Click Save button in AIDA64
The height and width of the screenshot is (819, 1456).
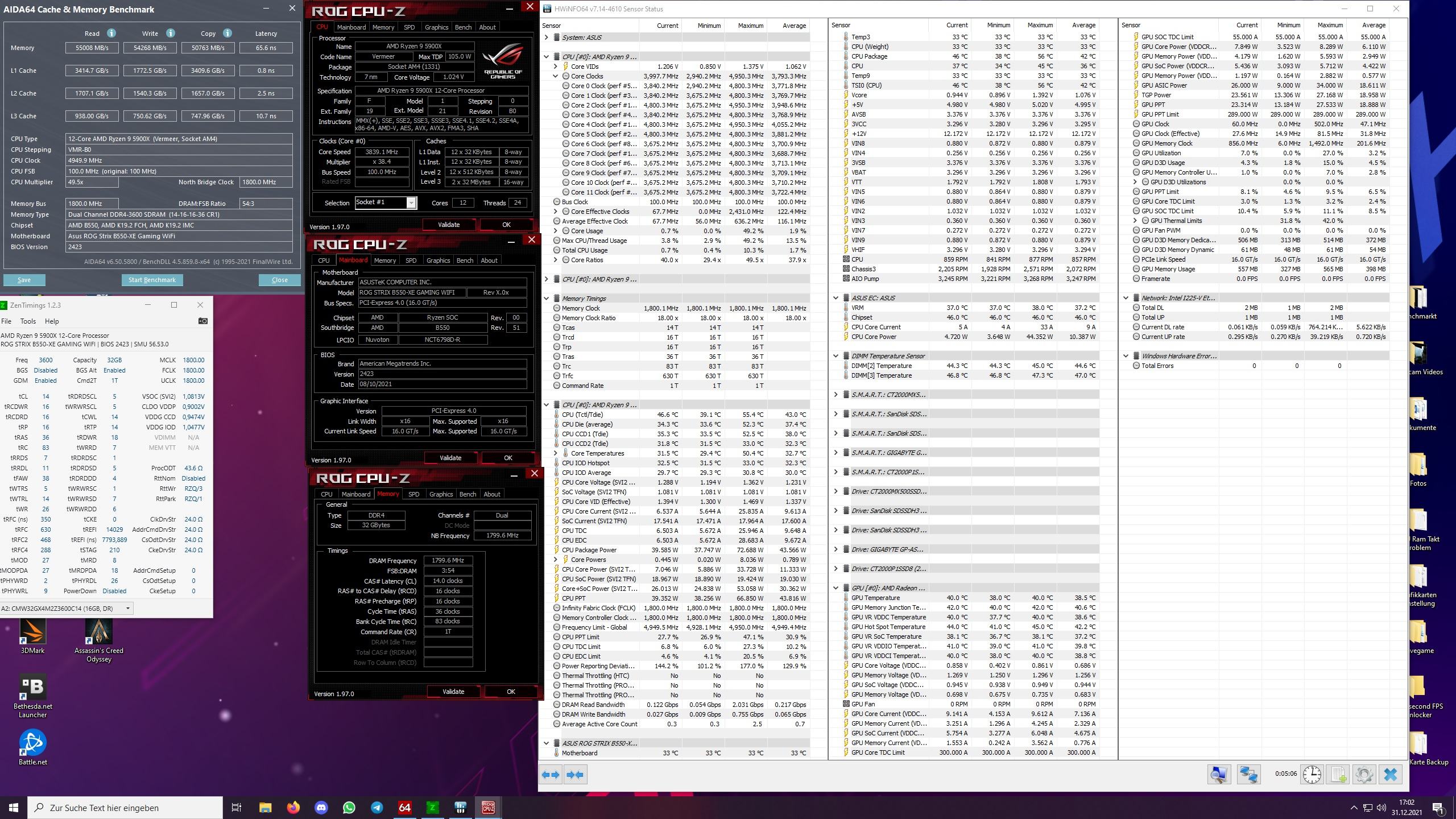[24, 280]
